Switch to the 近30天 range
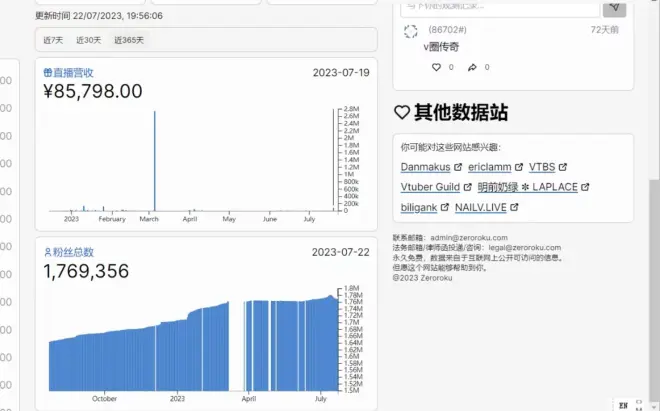This screenshot has height=411, width=660. (x=88, y=40)
